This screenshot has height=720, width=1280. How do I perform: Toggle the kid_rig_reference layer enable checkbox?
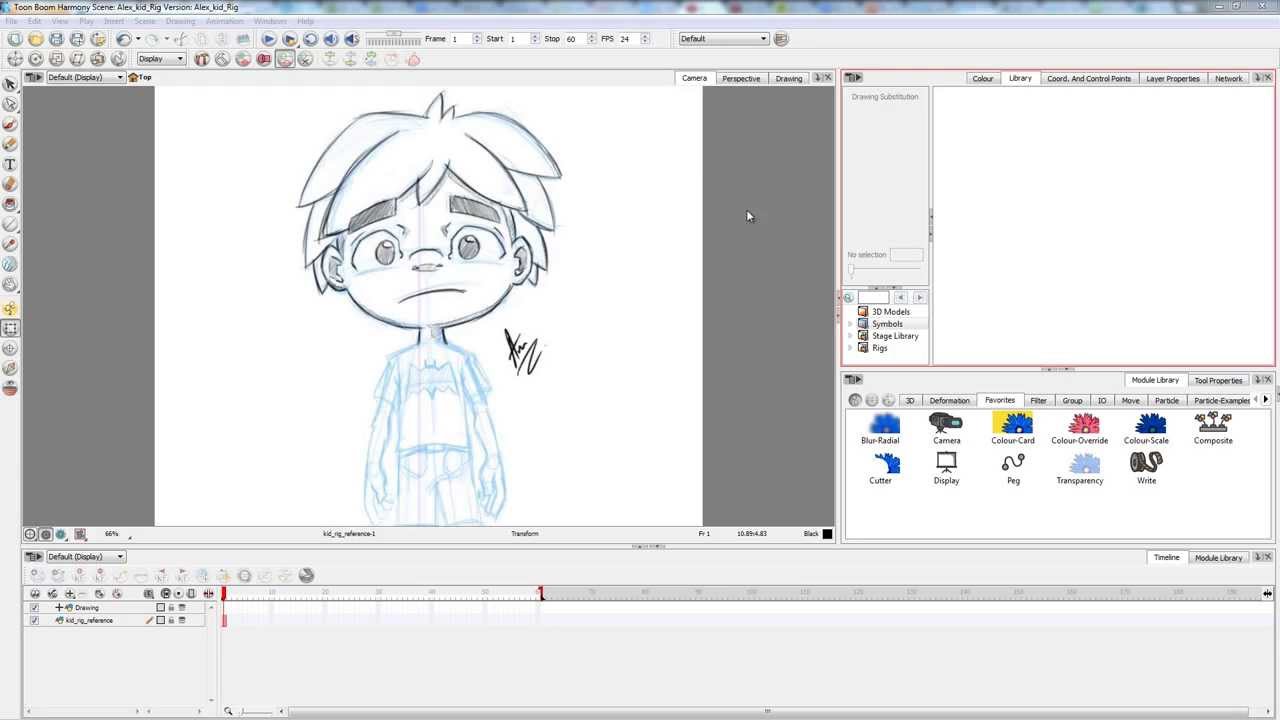[34, 621]
